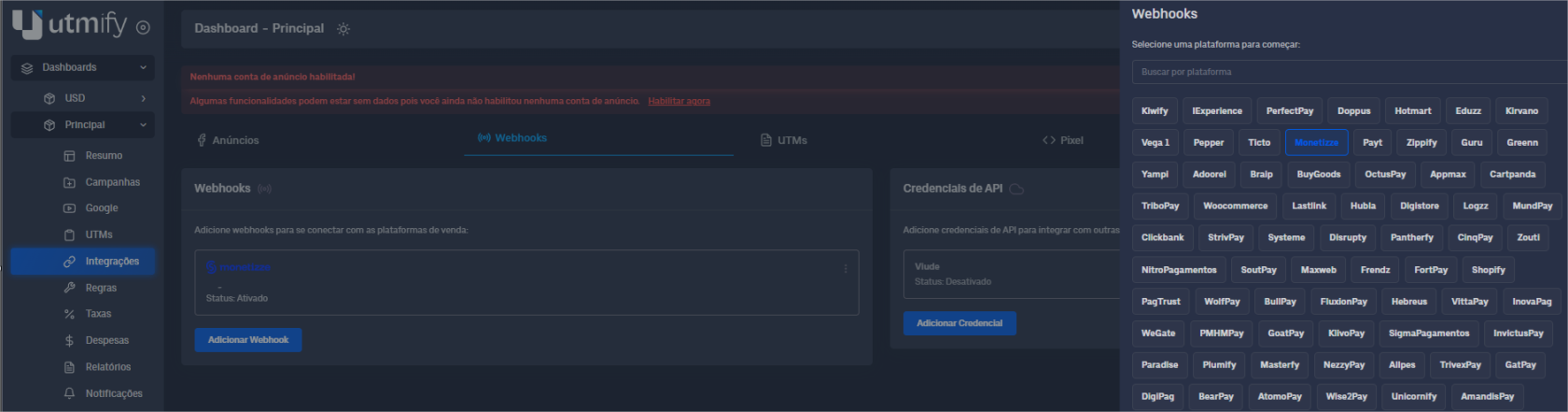Select the Systeme platform
The image size is (1568, 412).
[x=1286, y=238]
